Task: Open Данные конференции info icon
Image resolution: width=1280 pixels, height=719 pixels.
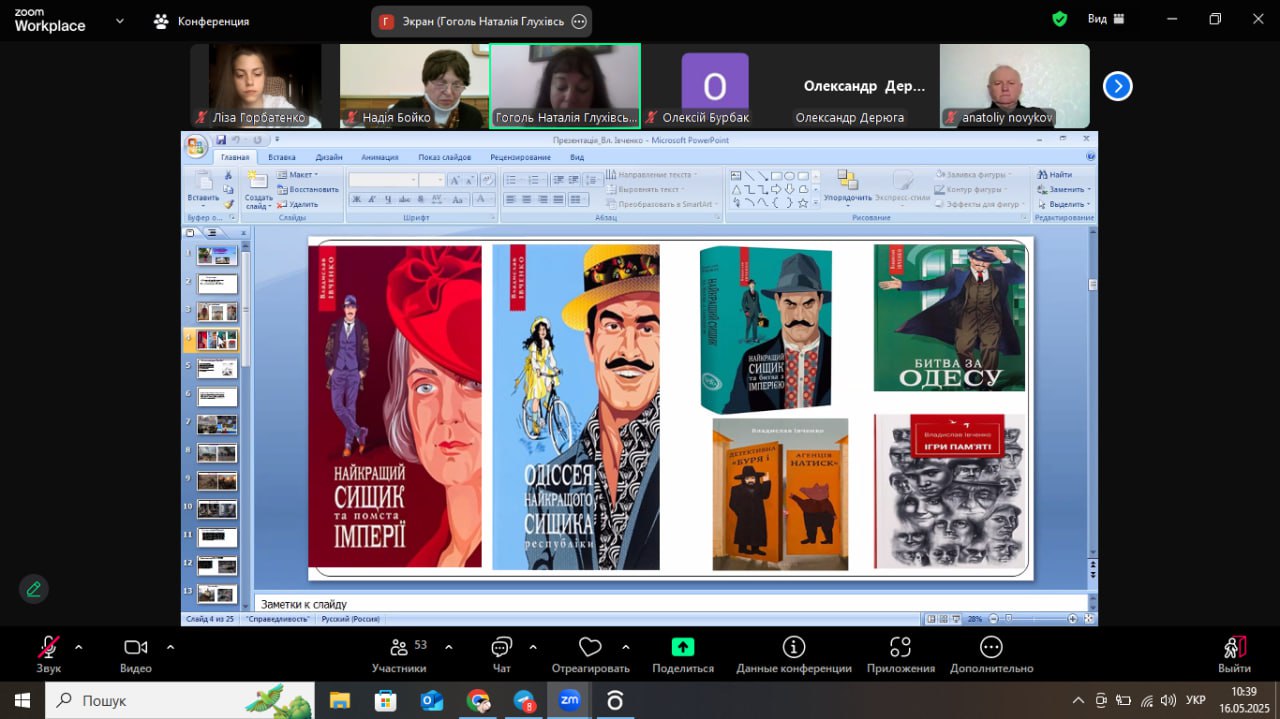Action: tap(794, 647)
